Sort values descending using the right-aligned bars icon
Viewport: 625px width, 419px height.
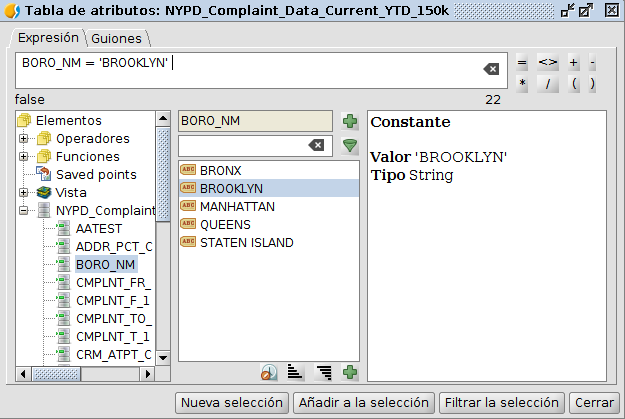pyautogui.click(x=323, y=373)
